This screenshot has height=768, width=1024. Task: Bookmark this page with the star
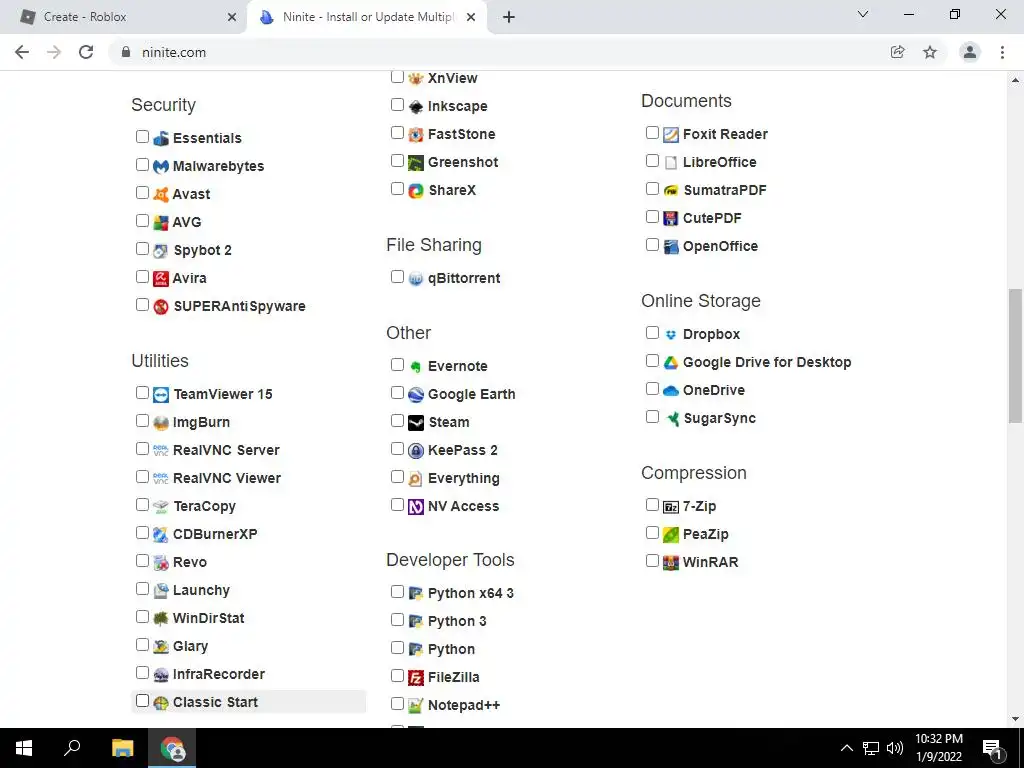click(x=930, y=52)
